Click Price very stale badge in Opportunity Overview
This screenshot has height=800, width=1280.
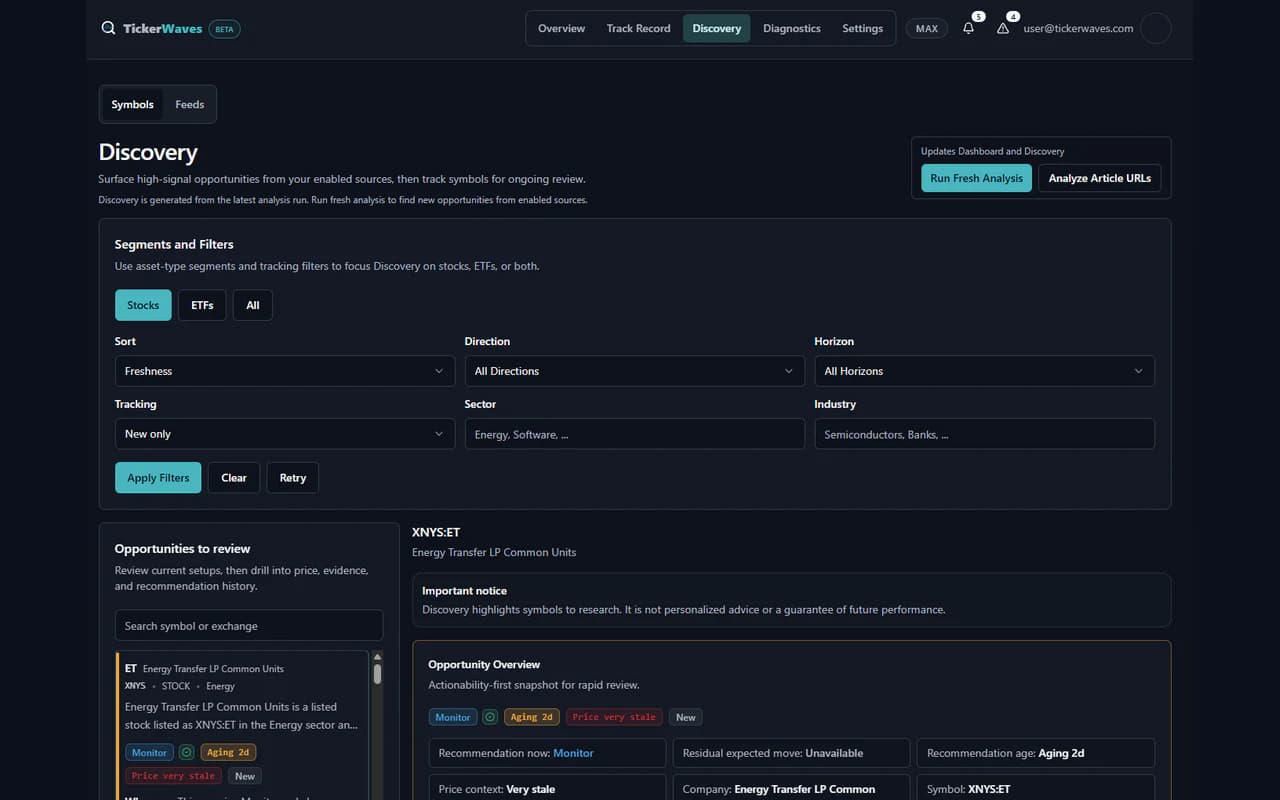[614, 717]
